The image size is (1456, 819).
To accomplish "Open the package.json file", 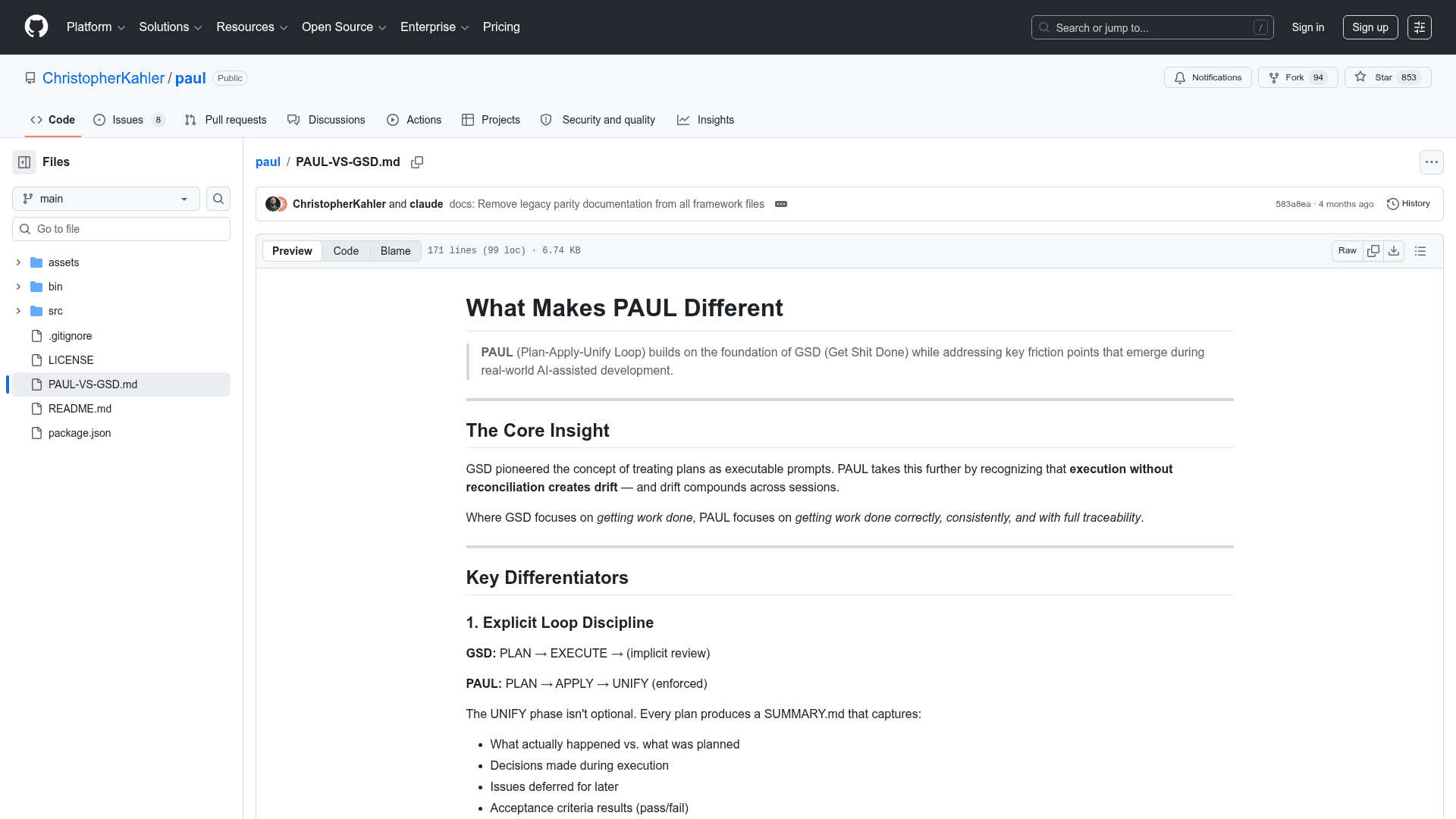I will click(121, 433).
